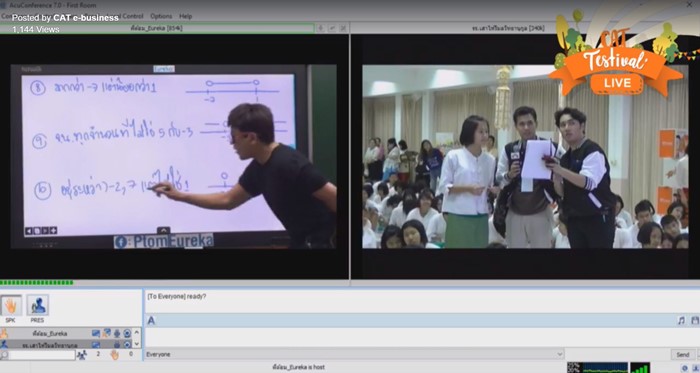Click the [240k] right video title bar
The height and width of the screenshot is (373, 700).
[508, 28]
